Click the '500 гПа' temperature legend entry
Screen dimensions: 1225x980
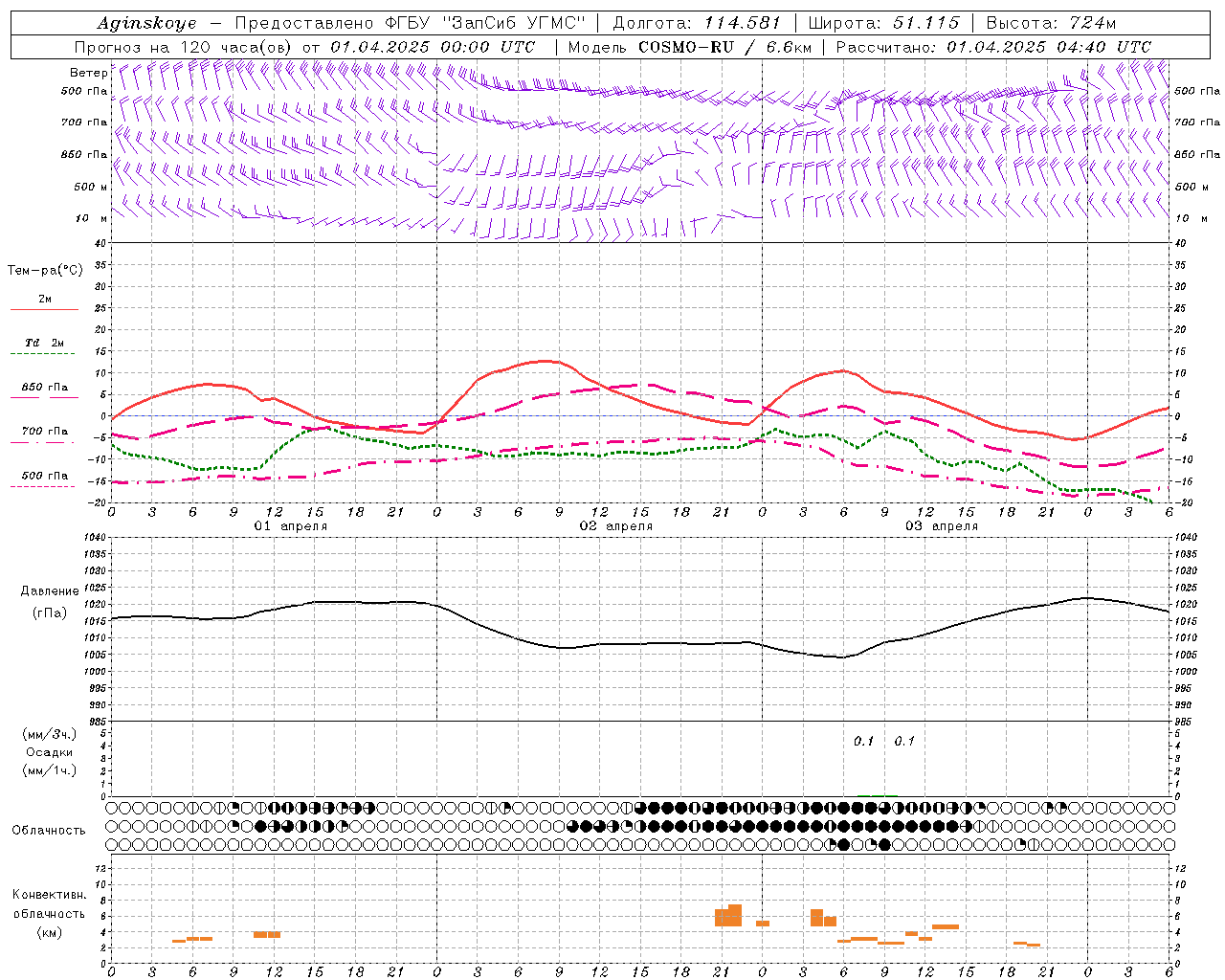pos(45,476)
